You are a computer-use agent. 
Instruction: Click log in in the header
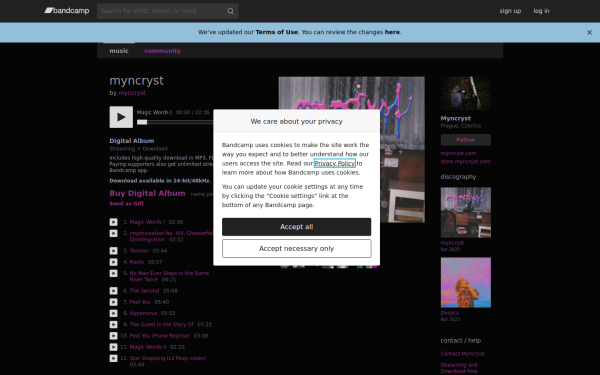tap(541, 11)
